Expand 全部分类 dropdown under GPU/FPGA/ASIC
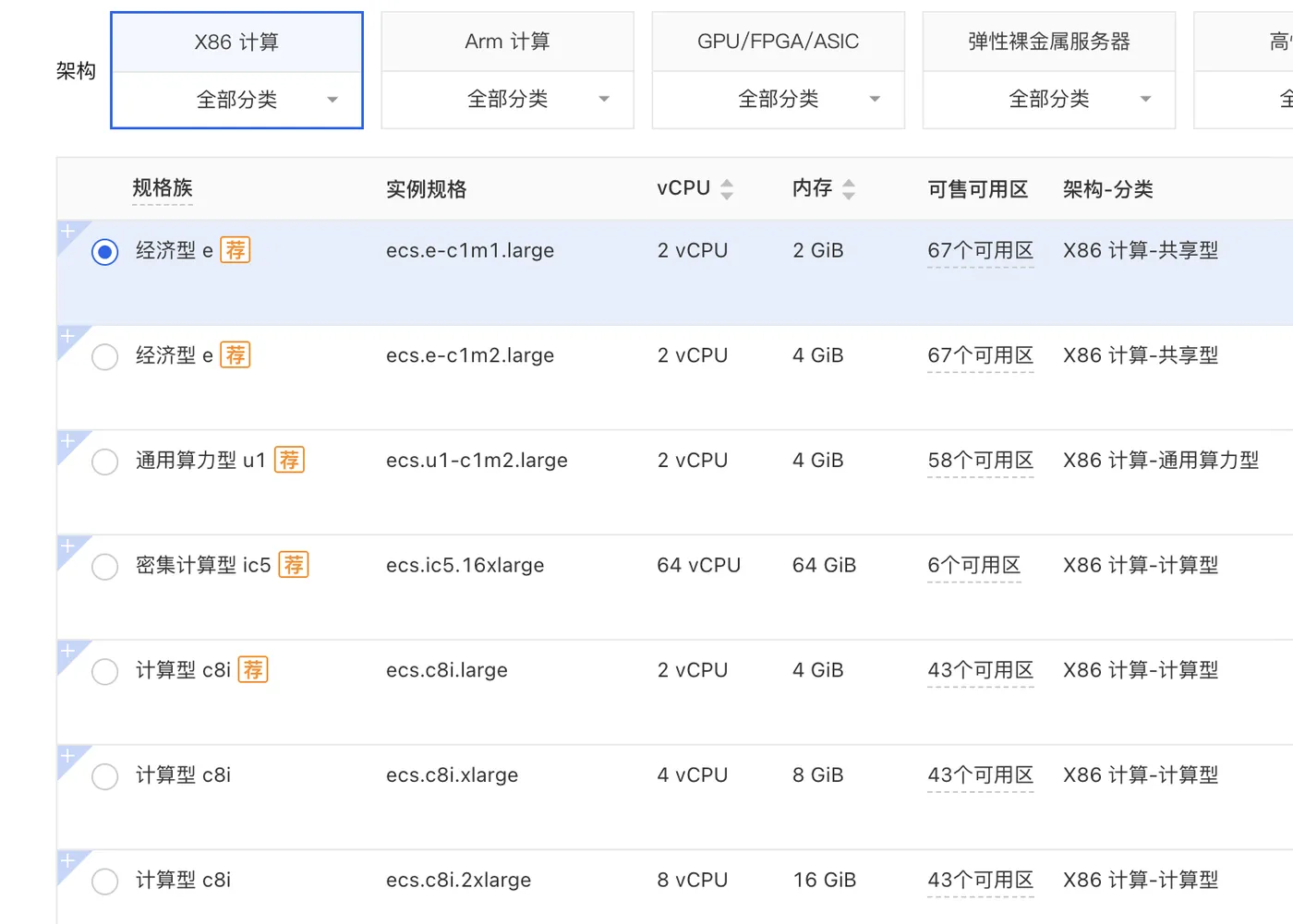 (x=779, y=99)
